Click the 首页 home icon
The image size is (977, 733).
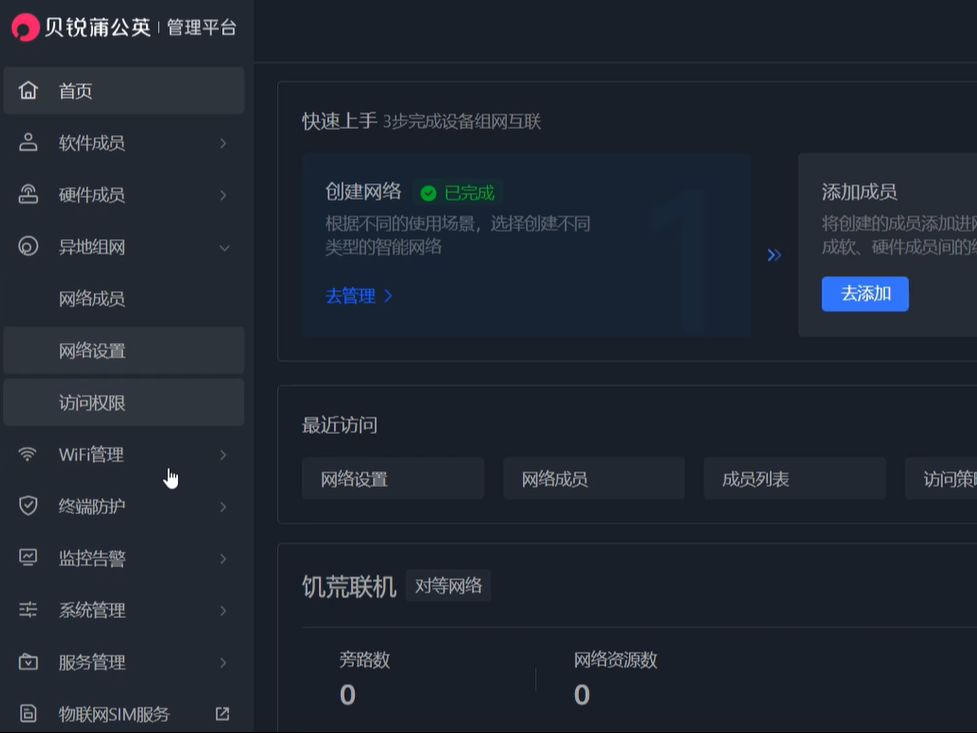28,90
